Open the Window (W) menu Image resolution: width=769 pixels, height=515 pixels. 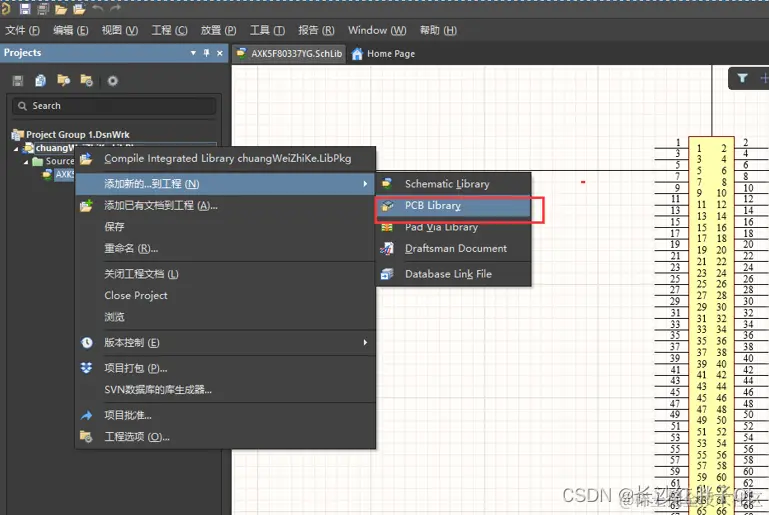click(x=377, y=30)
